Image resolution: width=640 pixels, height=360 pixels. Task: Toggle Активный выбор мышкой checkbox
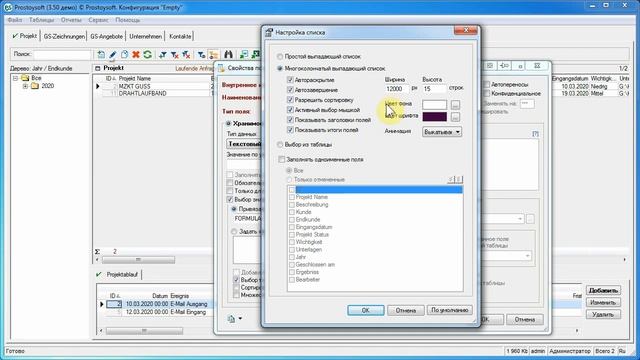[x=290, y=110]
